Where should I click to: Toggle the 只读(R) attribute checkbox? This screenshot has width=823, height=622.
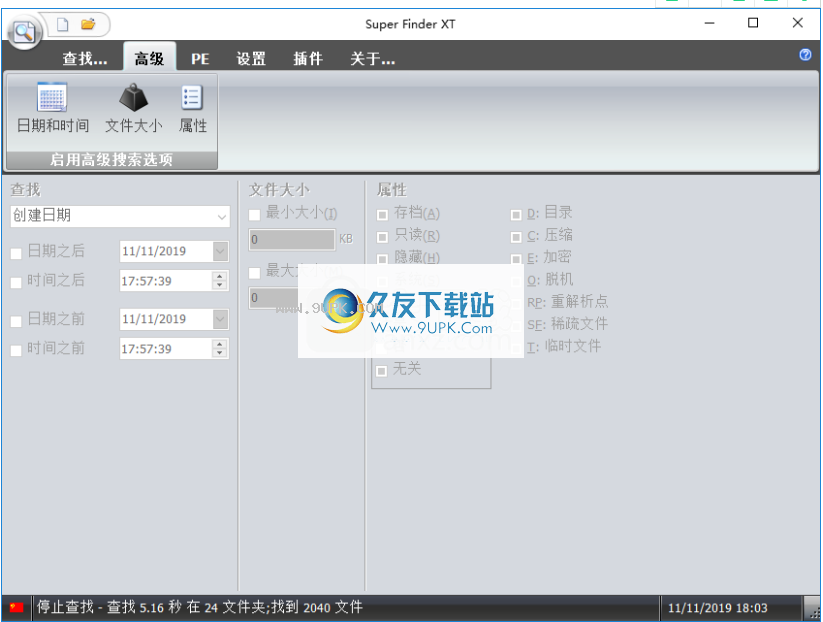(383, 237)
